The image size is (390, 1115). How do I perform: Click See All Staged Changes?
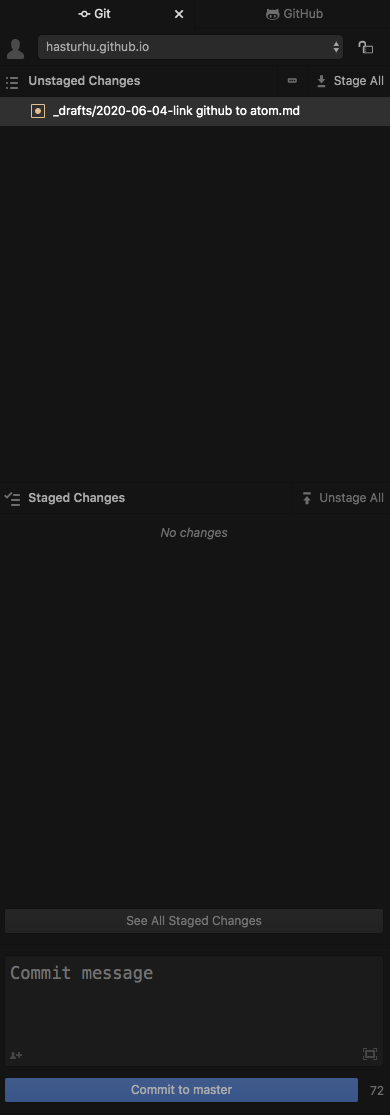click(194, 921)
